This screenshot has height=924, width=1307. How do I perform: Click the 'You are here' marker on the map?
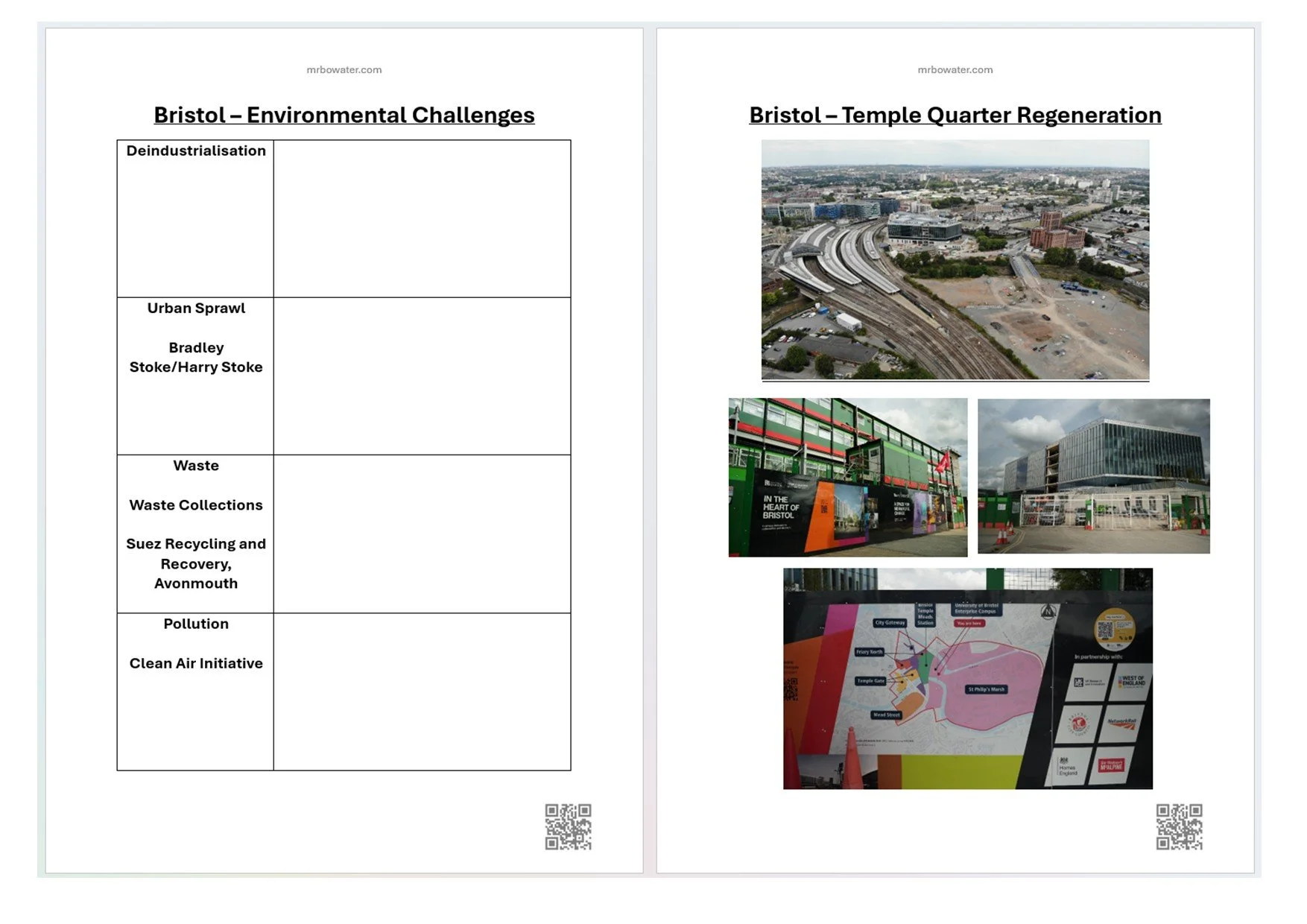[969, 623]
